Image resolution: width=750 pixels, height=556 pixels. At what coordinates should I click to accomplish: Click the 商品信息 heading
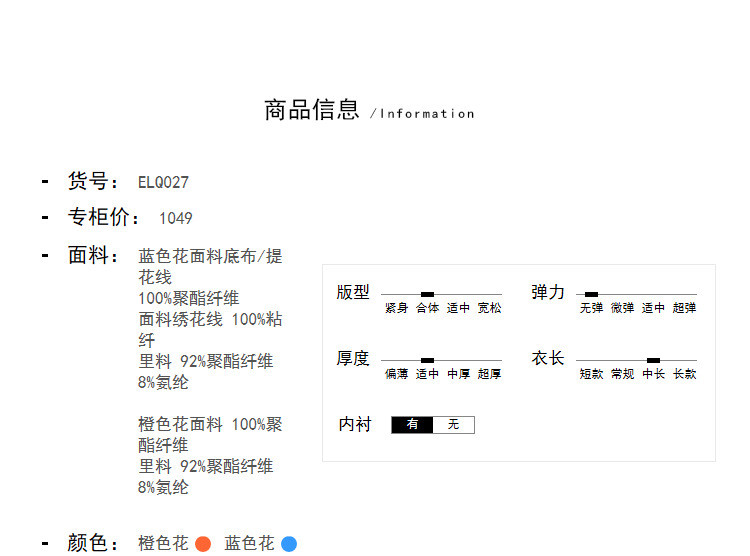point(311,110)
